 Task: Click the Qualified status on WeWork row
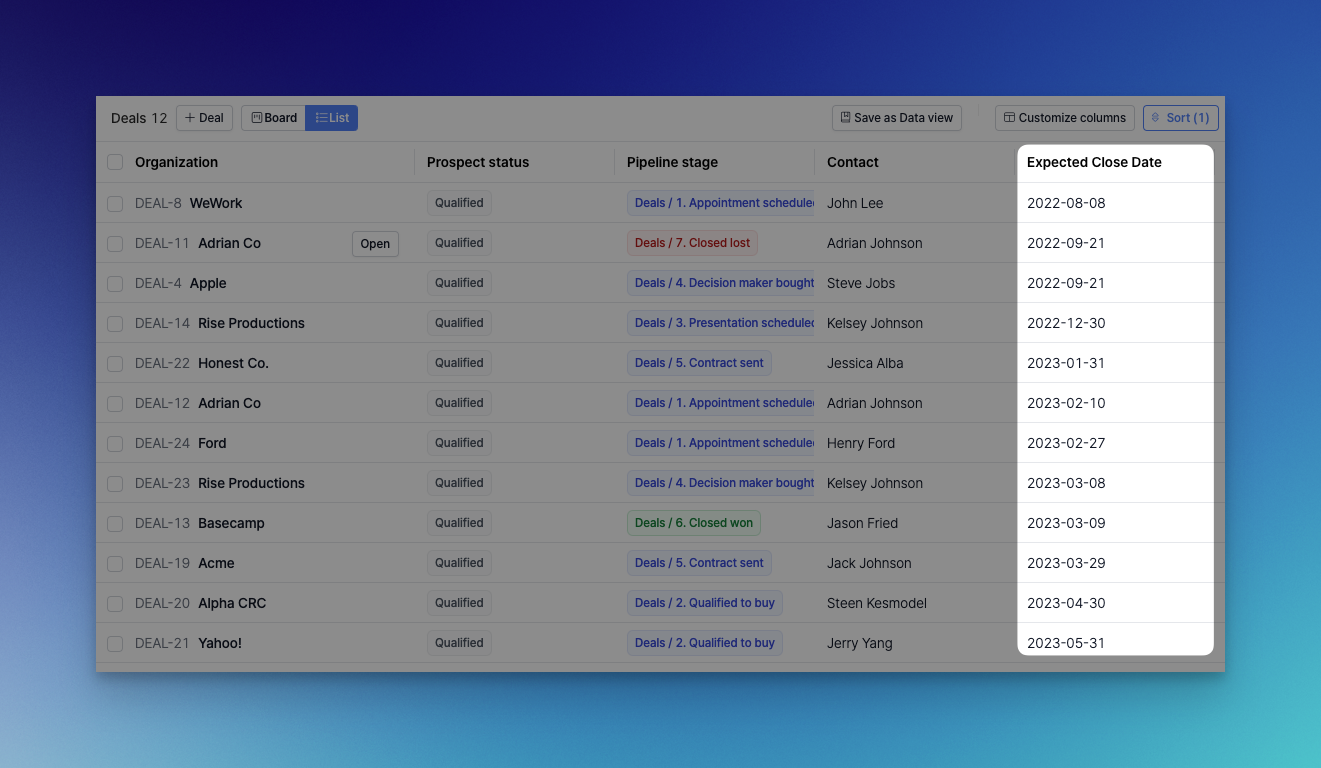pos(459,203)
